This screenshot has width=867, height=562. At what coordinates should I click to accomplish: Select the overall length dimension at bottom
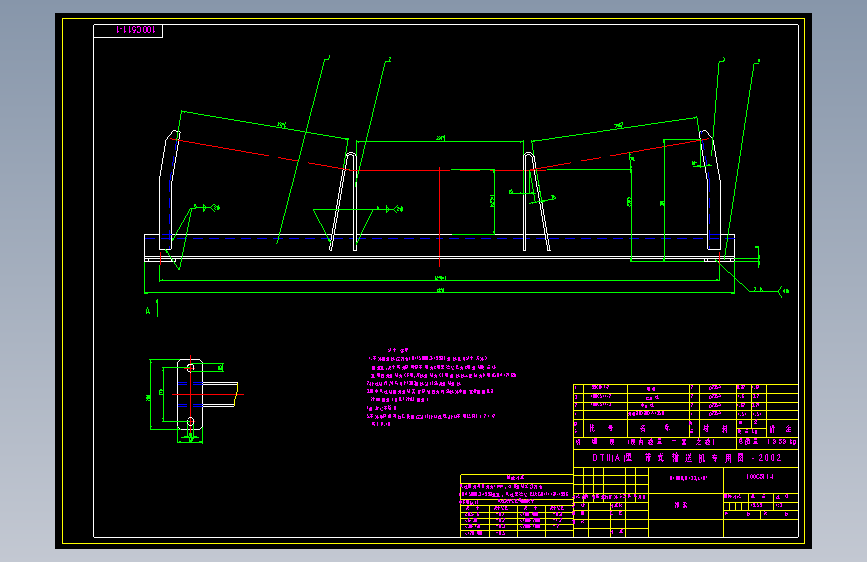coord(440,291)
